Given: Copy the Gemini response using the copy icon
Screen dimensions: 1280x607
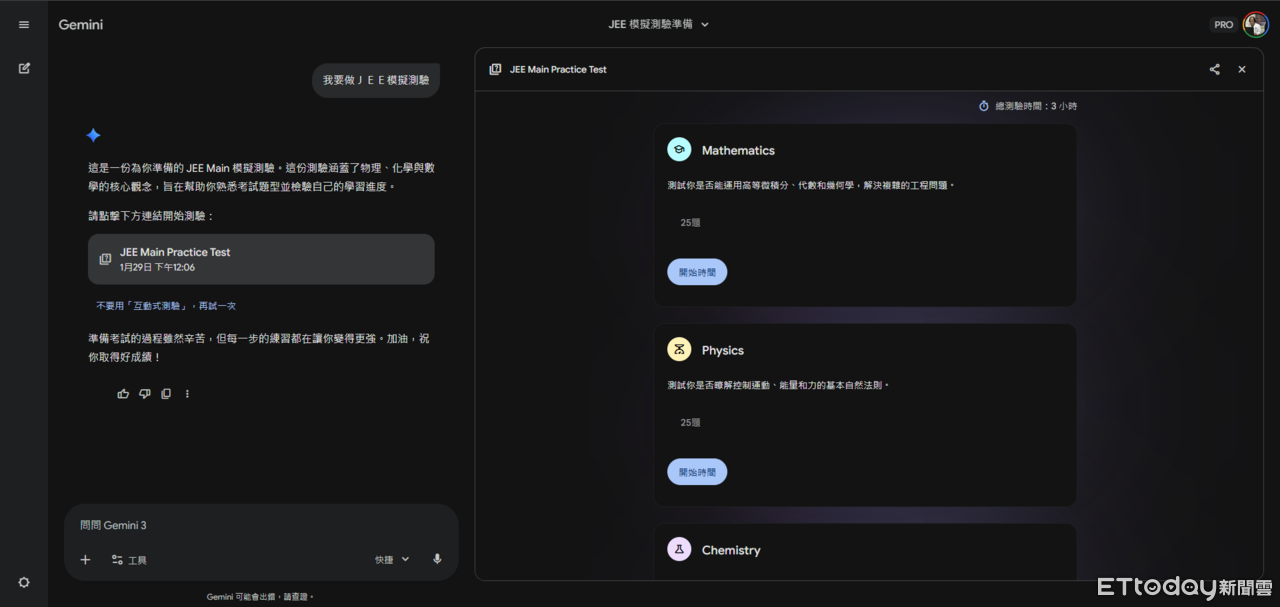Looking at the screenshot, I should (166, 393).
